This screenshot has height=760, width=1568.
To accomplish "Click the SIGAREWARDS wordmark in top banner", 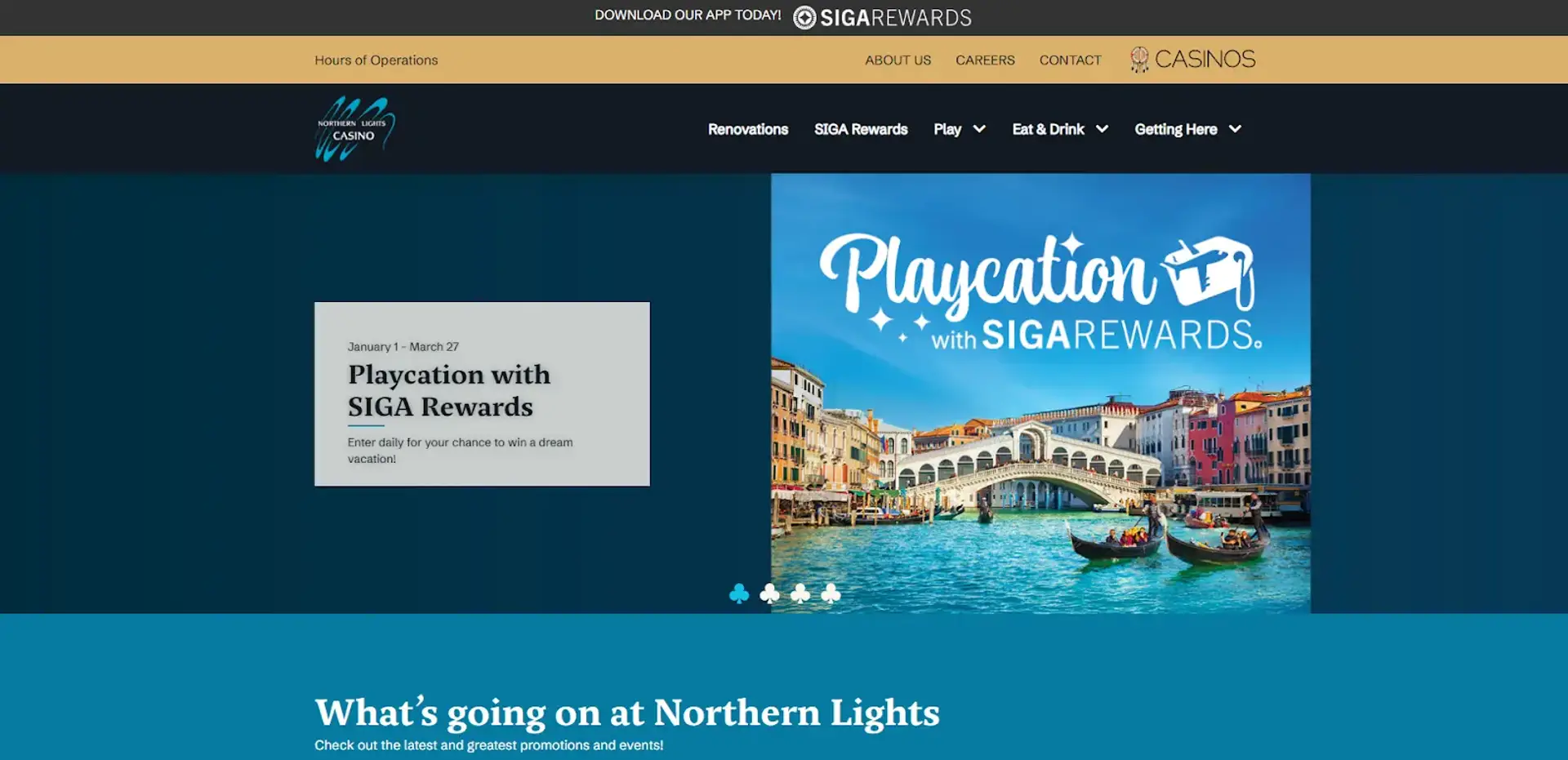I will (896, 18).
